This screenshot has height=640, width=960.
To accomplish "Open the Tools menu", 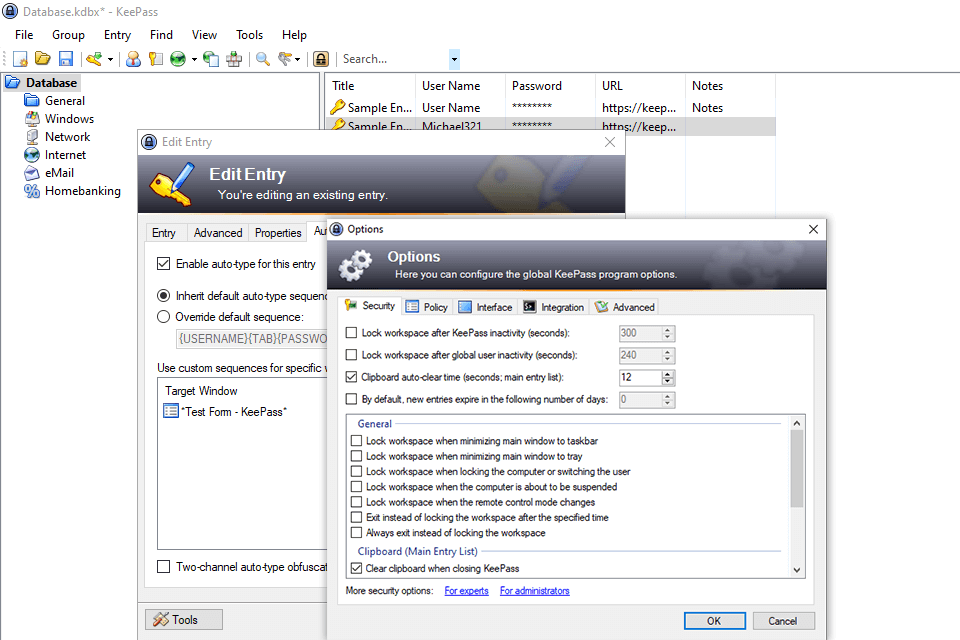I will (x=249, y=35).
